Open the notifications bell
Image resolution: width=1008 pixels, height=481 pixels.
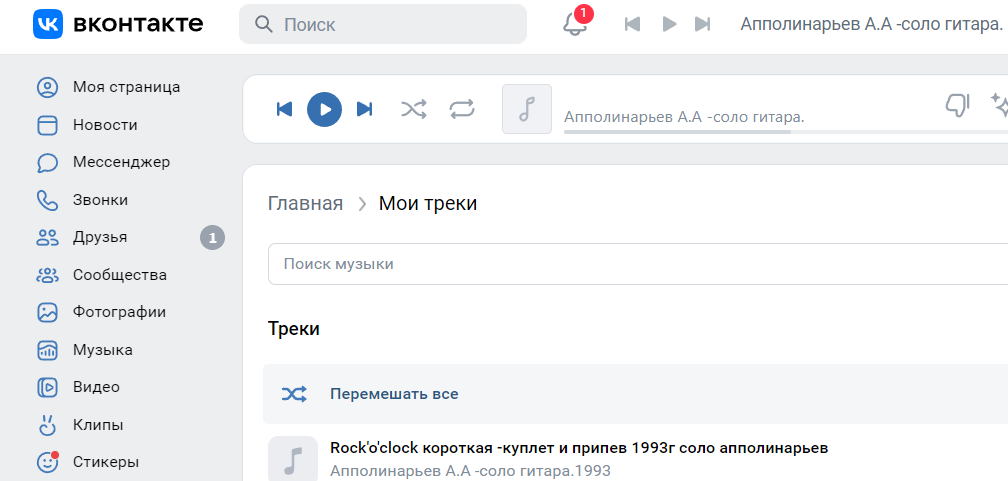575,24
